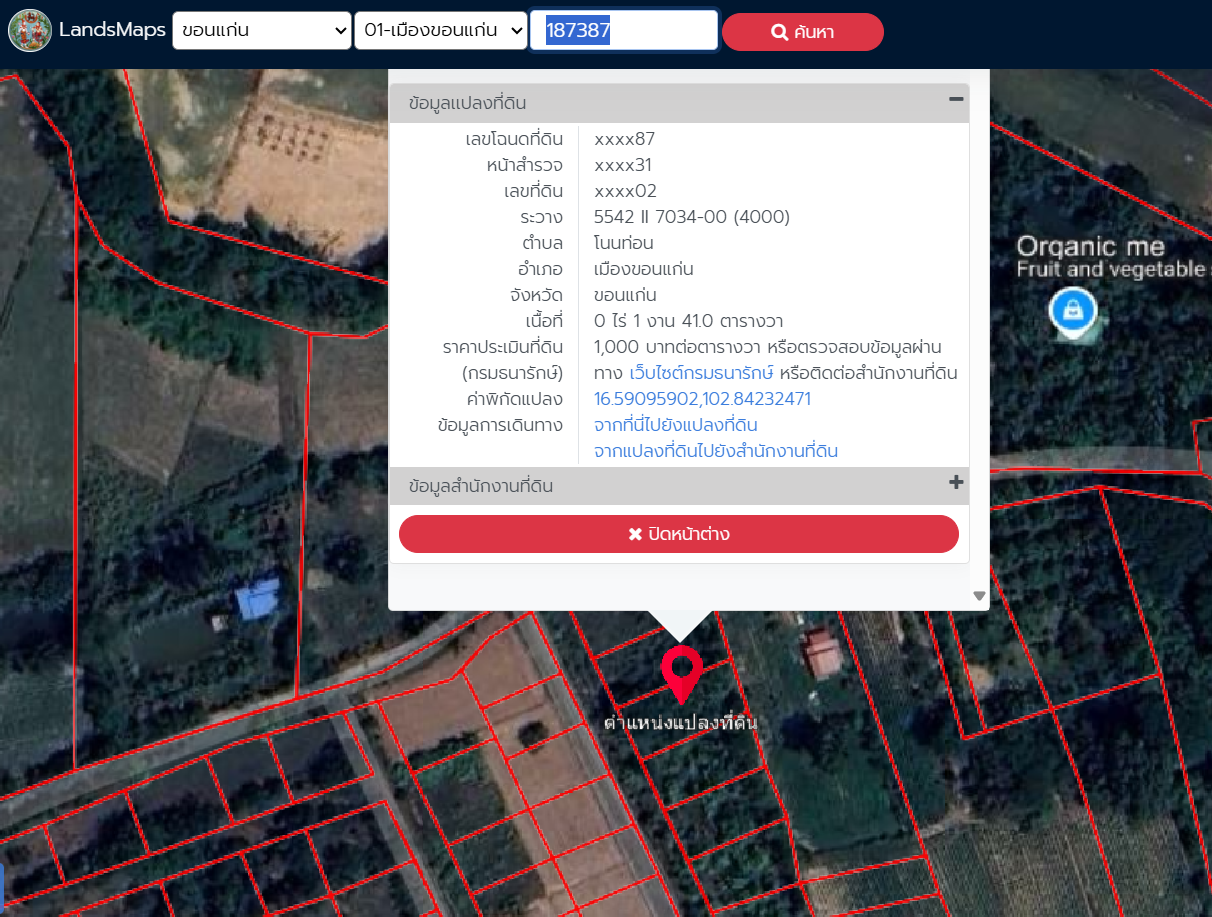
Task: Click the X icon on ปิดหน้าต่าง
Action: pos(635,534)
